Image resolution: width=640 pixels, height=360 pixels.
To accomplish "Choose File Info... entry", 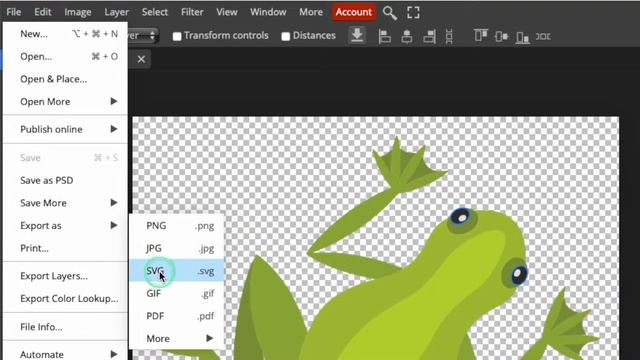I will (x=65, y=327).
